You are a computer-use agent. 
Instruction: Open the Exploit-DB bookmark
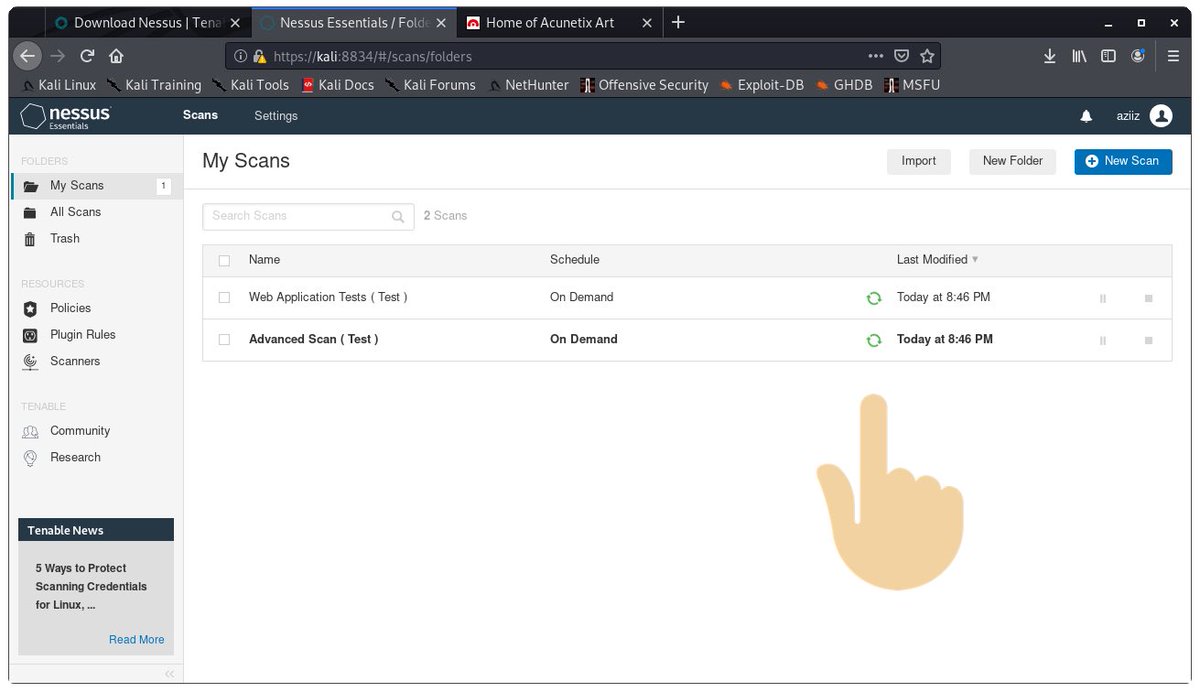tap(761, 85)
